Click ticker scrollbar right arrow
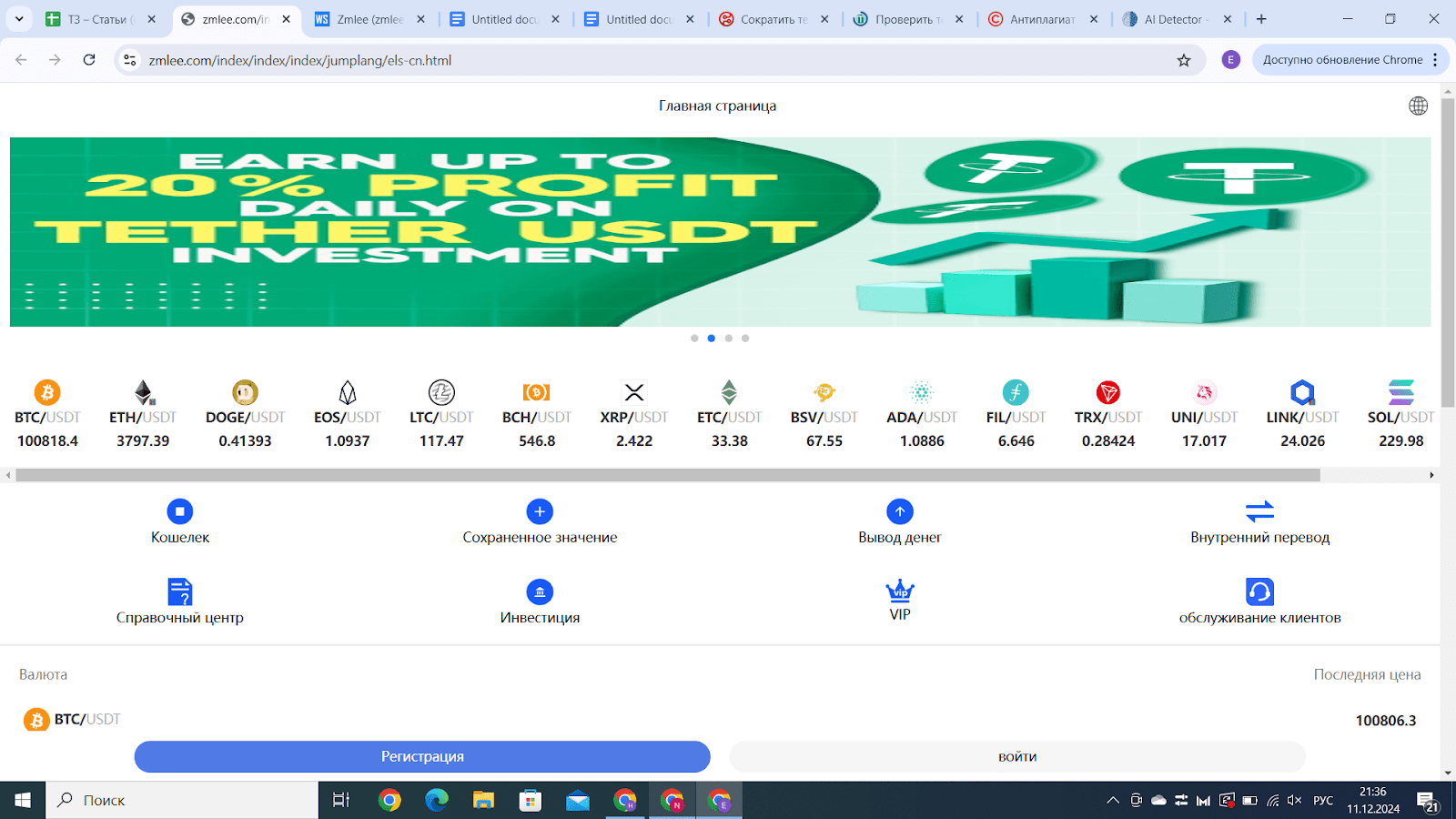The width and height of the screenshot is (1456, 819). (1431, 475)
